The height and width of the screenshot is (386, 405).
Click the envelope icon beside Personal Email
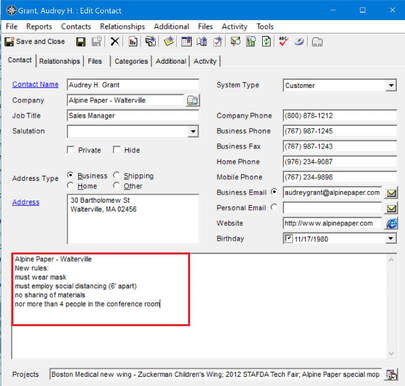click(x=391, y=208)
